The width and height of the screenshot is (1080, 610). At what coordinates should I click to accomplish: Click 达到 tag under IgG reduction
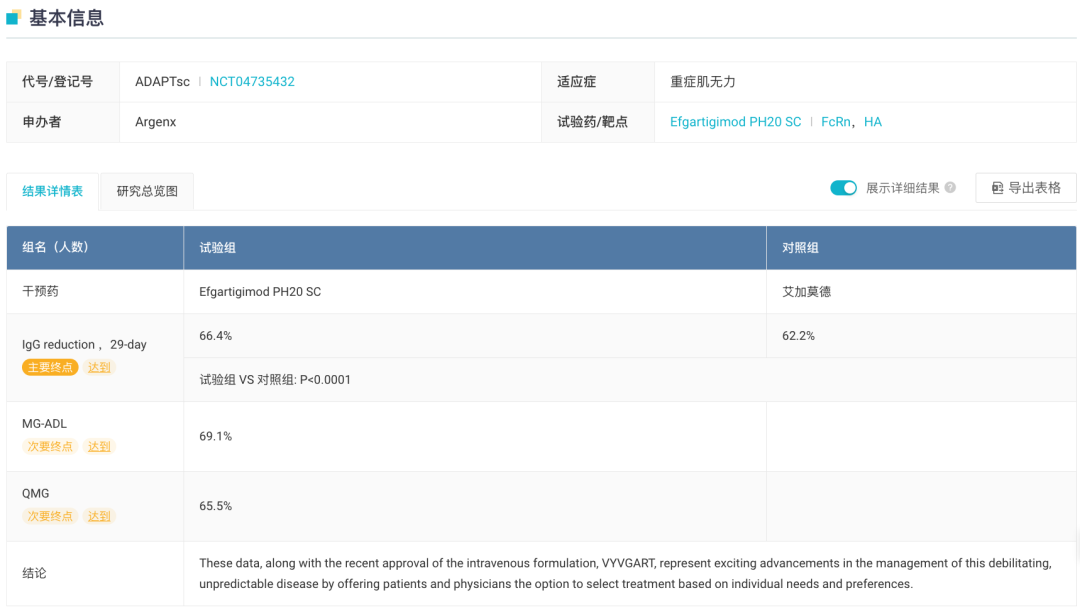tap(100, 367)
